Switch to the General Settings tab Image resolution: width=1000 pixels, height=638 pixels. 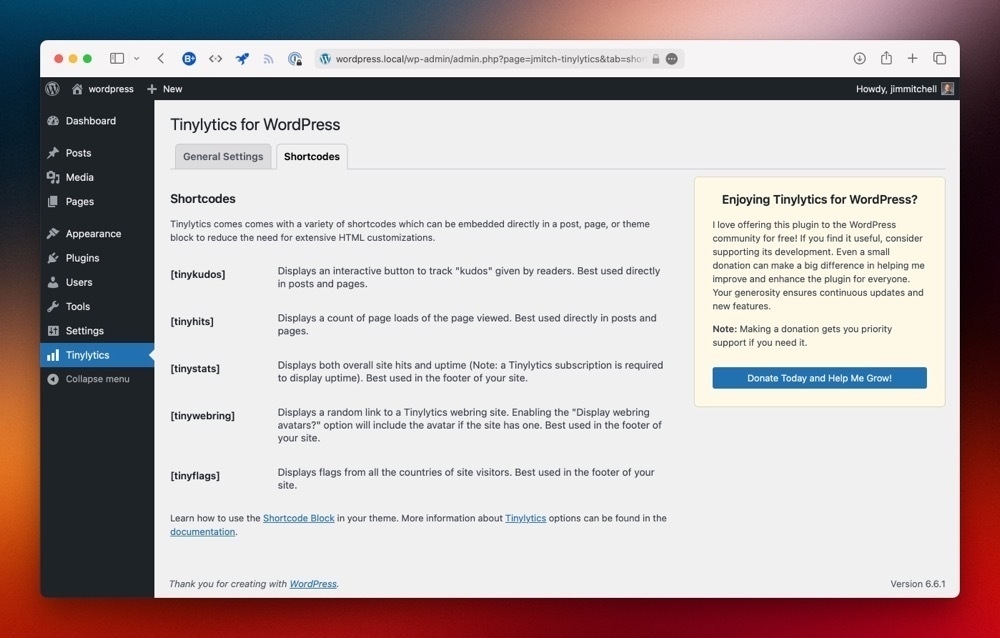(x=222, y=156)
